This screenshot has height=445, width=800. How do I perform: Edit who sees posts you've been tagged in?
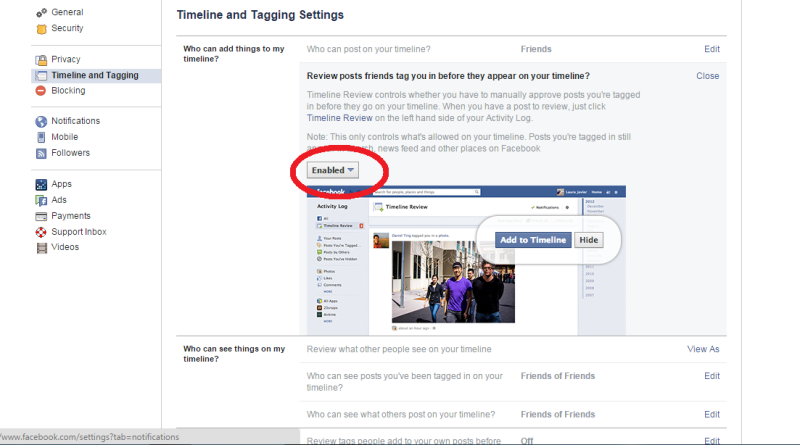712,376
